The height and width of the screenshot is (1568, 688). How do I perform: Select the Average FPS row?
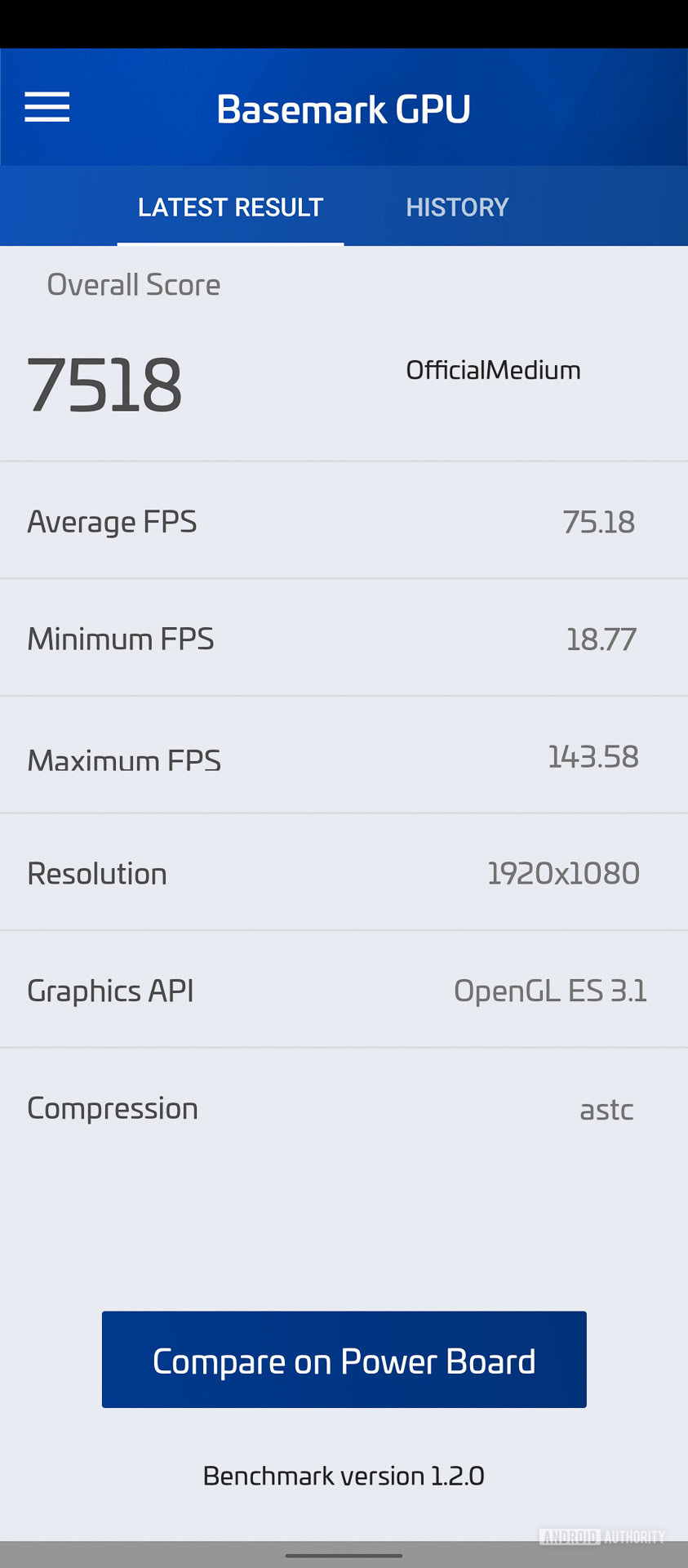pos(344,522)
